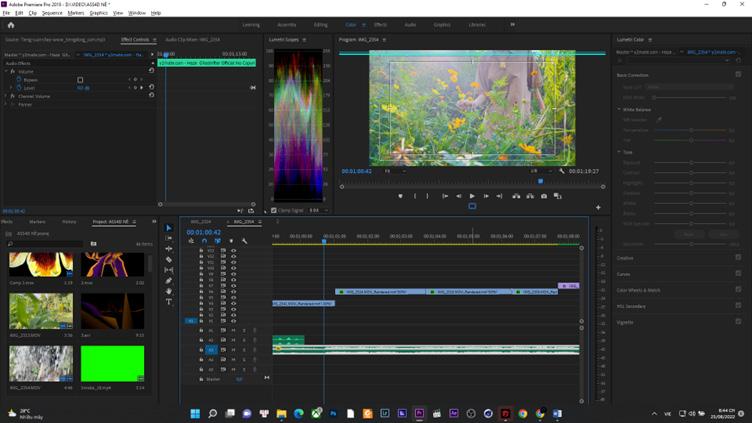Click Mark Out bracket in Program monitor
The width and height of the screenshot is (752, 423).
(x=427, y=196)
